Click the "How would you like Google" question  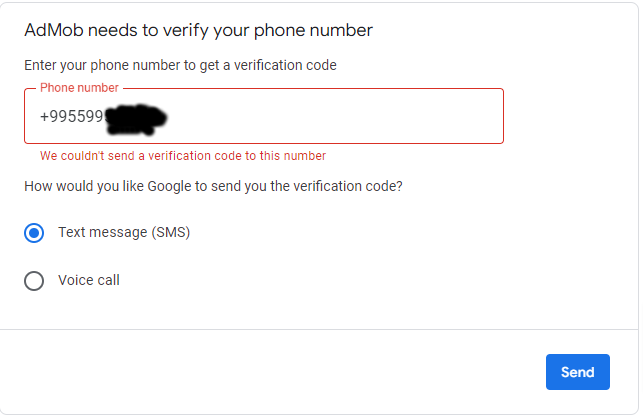[213, 186]
